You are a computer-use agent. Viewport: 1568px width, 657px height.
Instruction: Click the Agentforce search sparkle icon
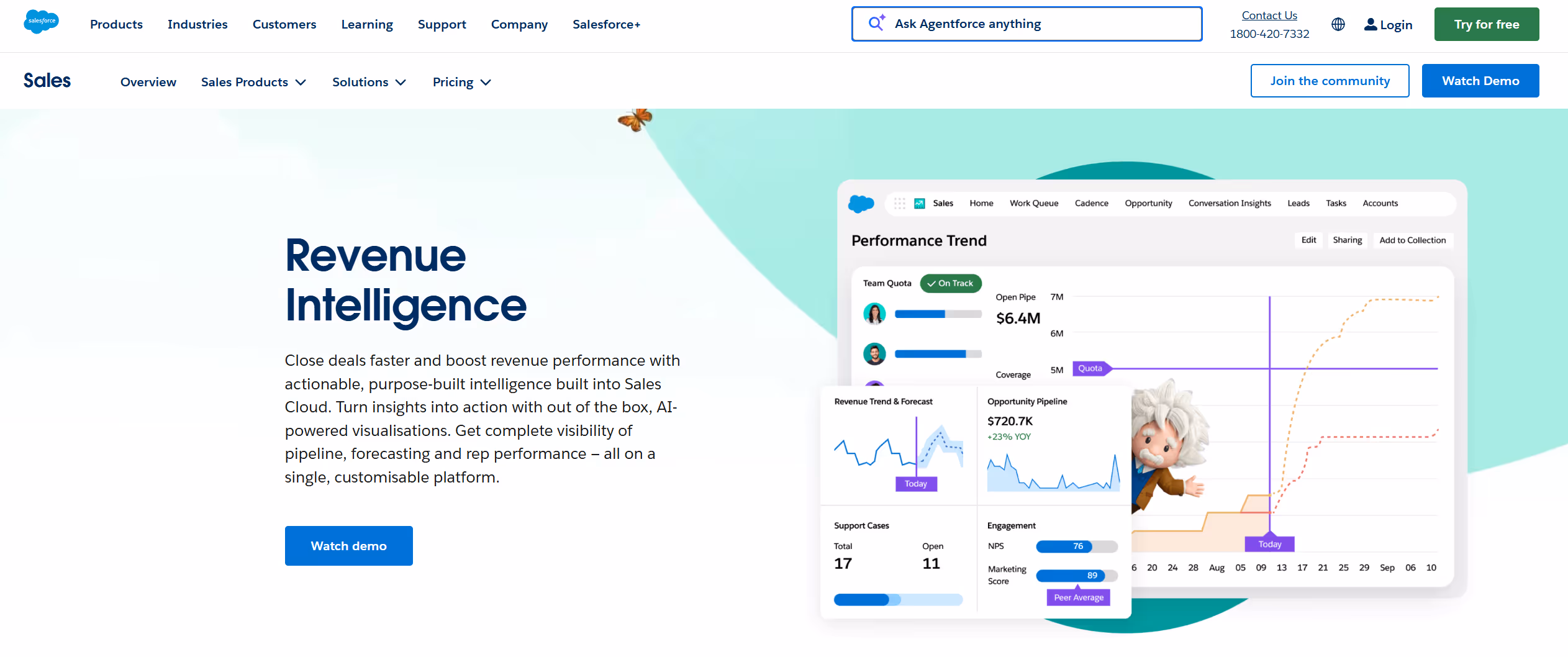[x=876, y=22]
